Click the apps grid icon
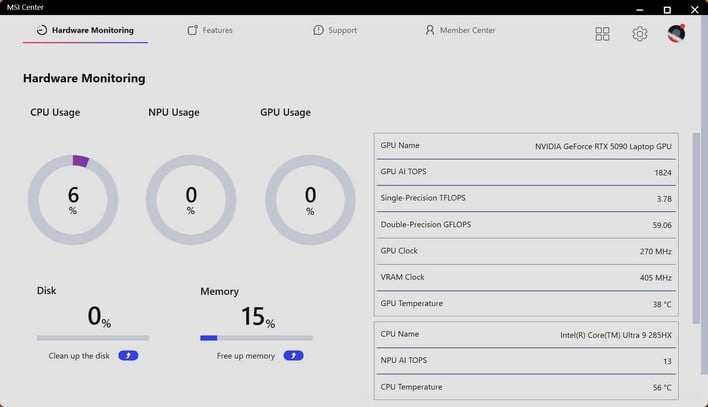 coord(602,34)
